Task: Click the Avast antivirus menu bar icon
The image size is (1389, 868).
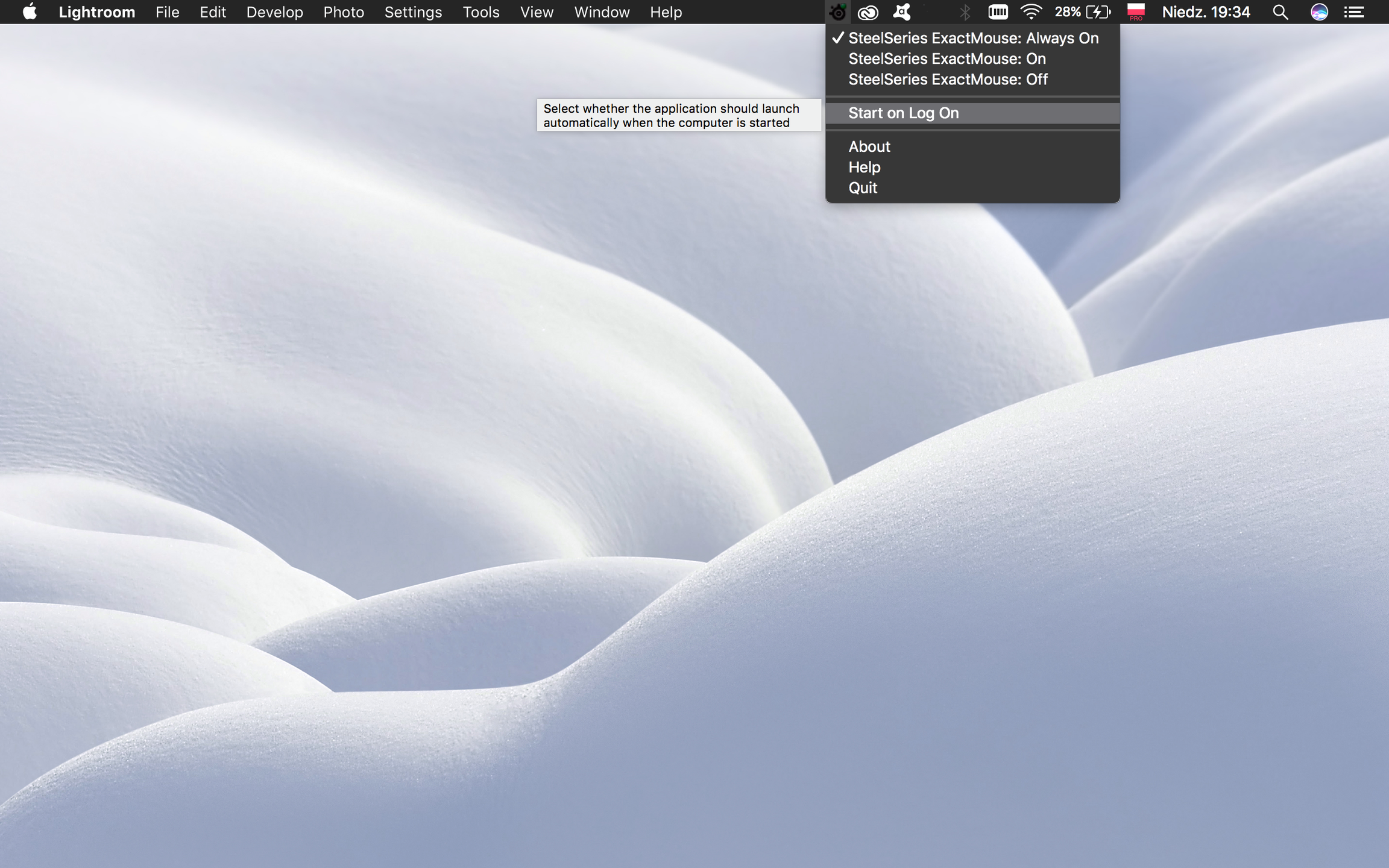Action: click(x=902, y=12)
